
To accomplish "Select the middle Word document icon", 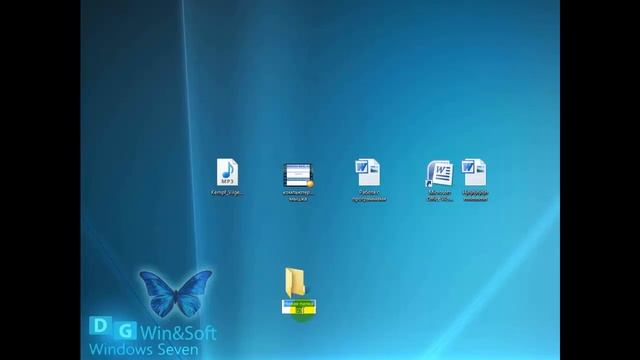I will coord(368,173).
